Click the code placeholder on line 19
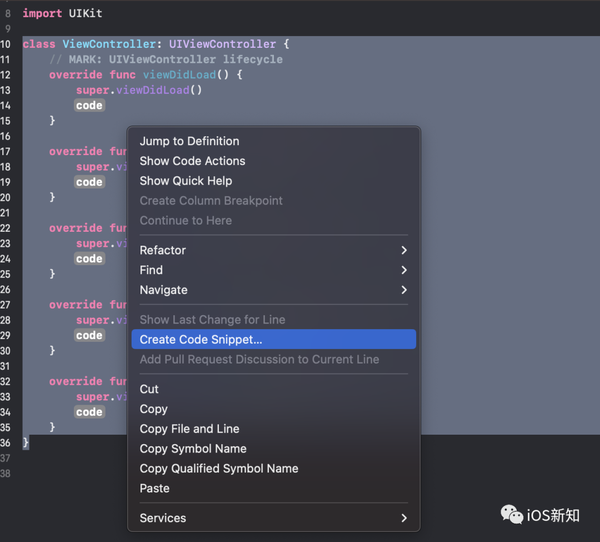 [89, 183]
